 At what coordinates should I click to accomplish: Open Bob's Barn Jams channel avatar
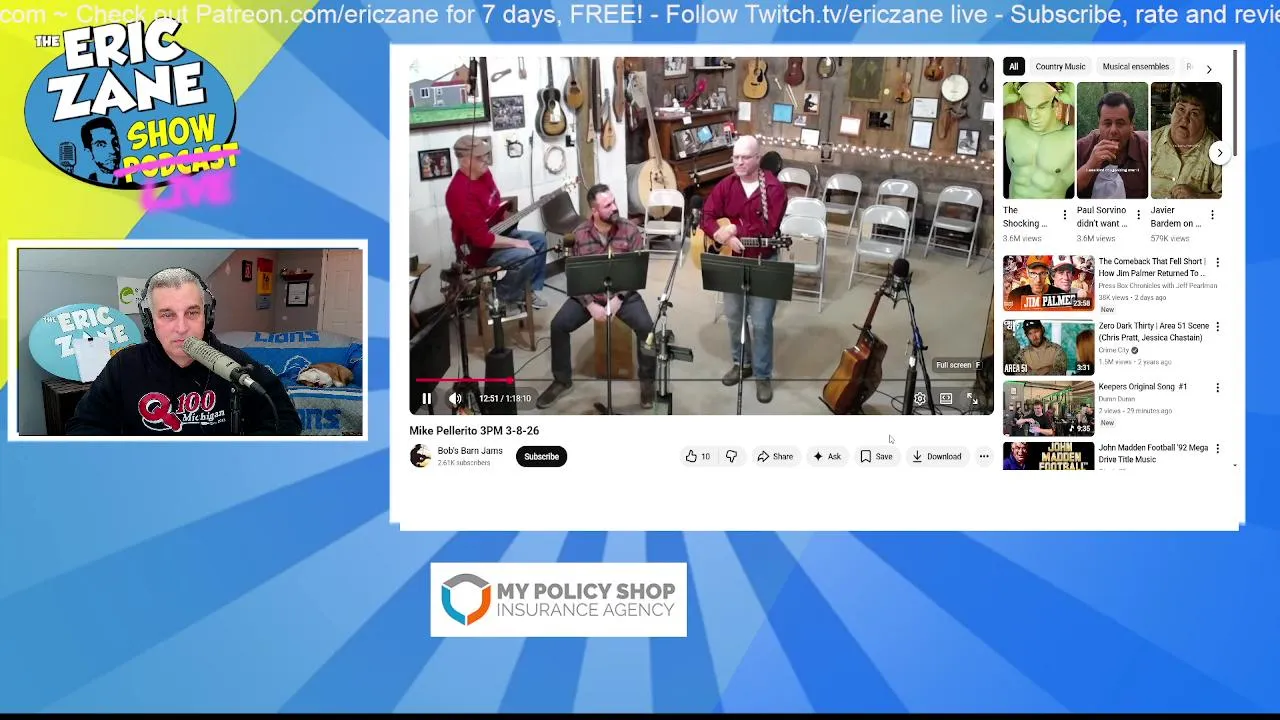[420, 456]
